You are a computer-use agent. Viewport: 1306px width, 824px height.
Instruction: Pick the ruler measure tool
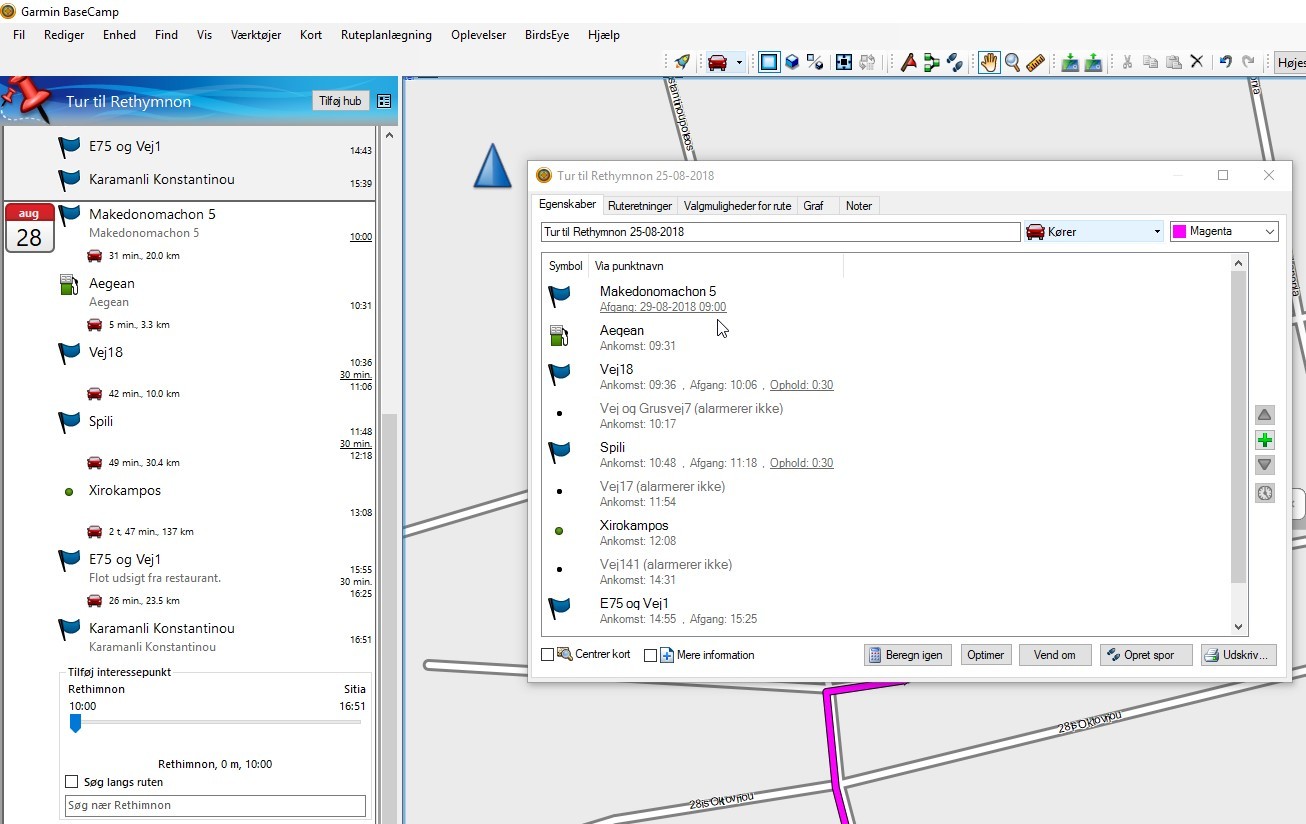tap(1036, 62)
